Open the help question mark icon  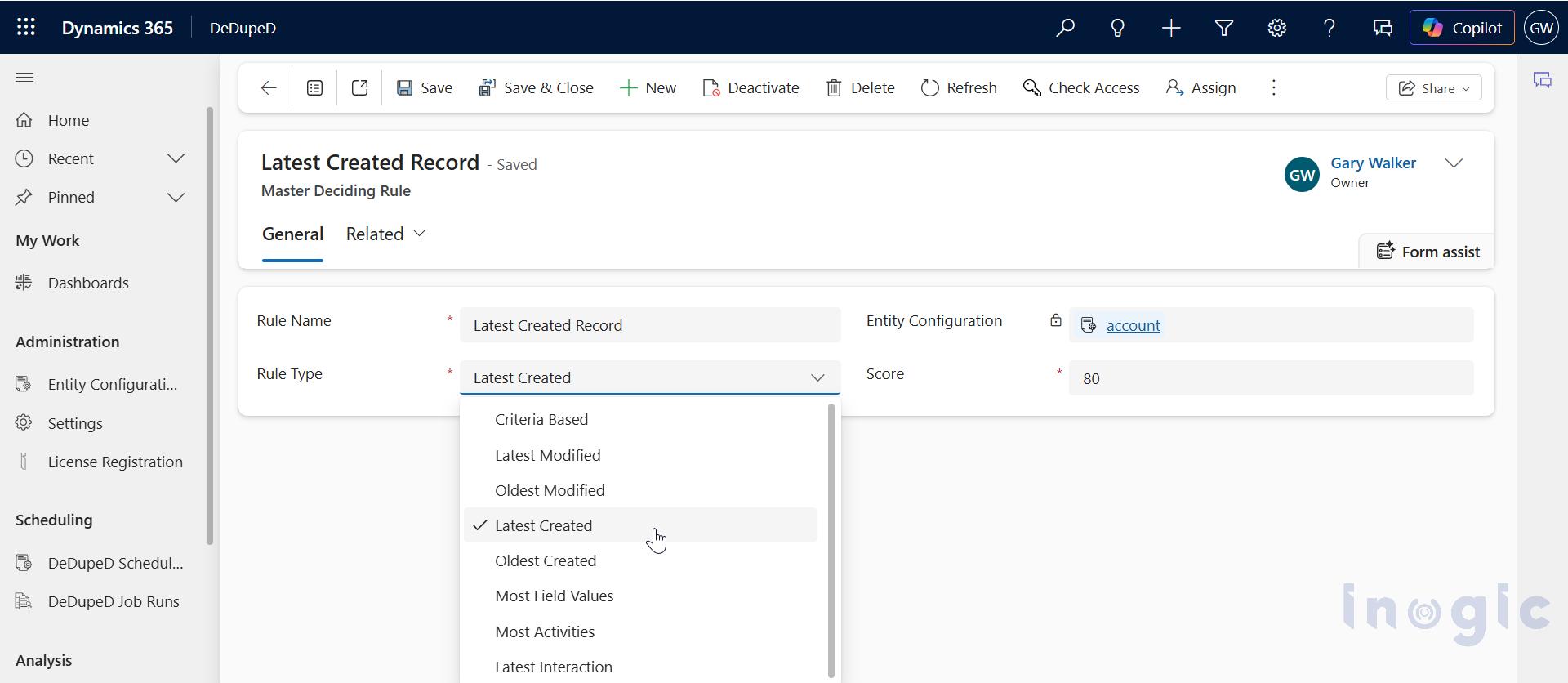pos(1330,28)
